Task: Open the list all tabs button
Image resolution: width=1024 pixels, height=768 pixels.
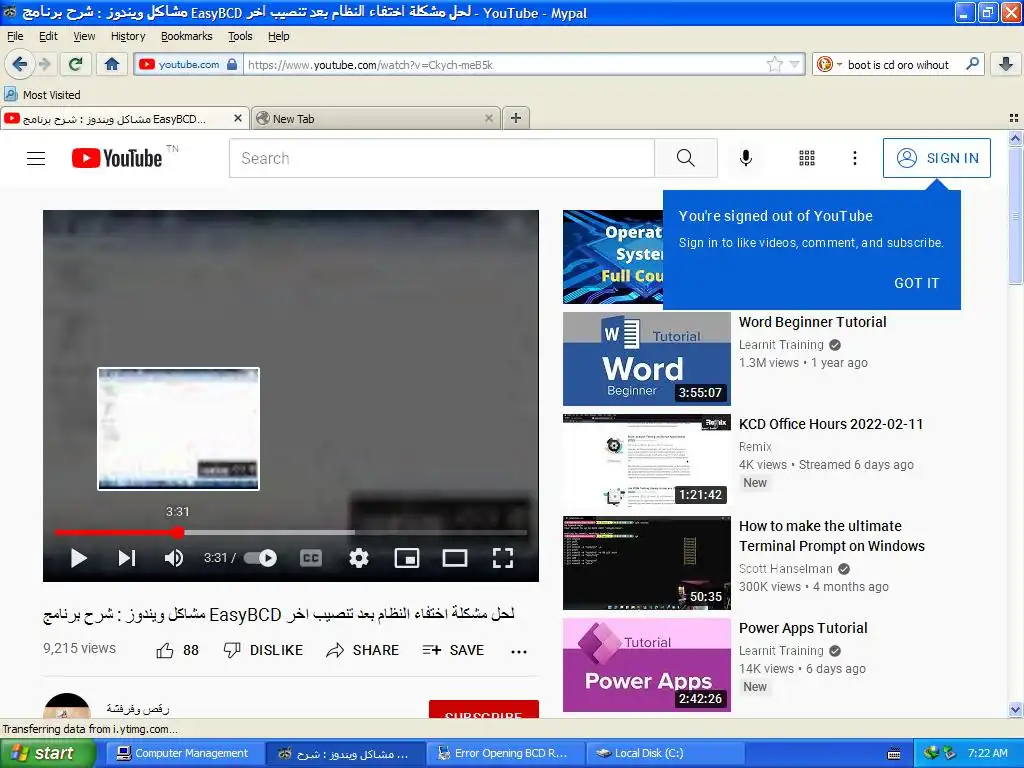Action: point(1014,118)
